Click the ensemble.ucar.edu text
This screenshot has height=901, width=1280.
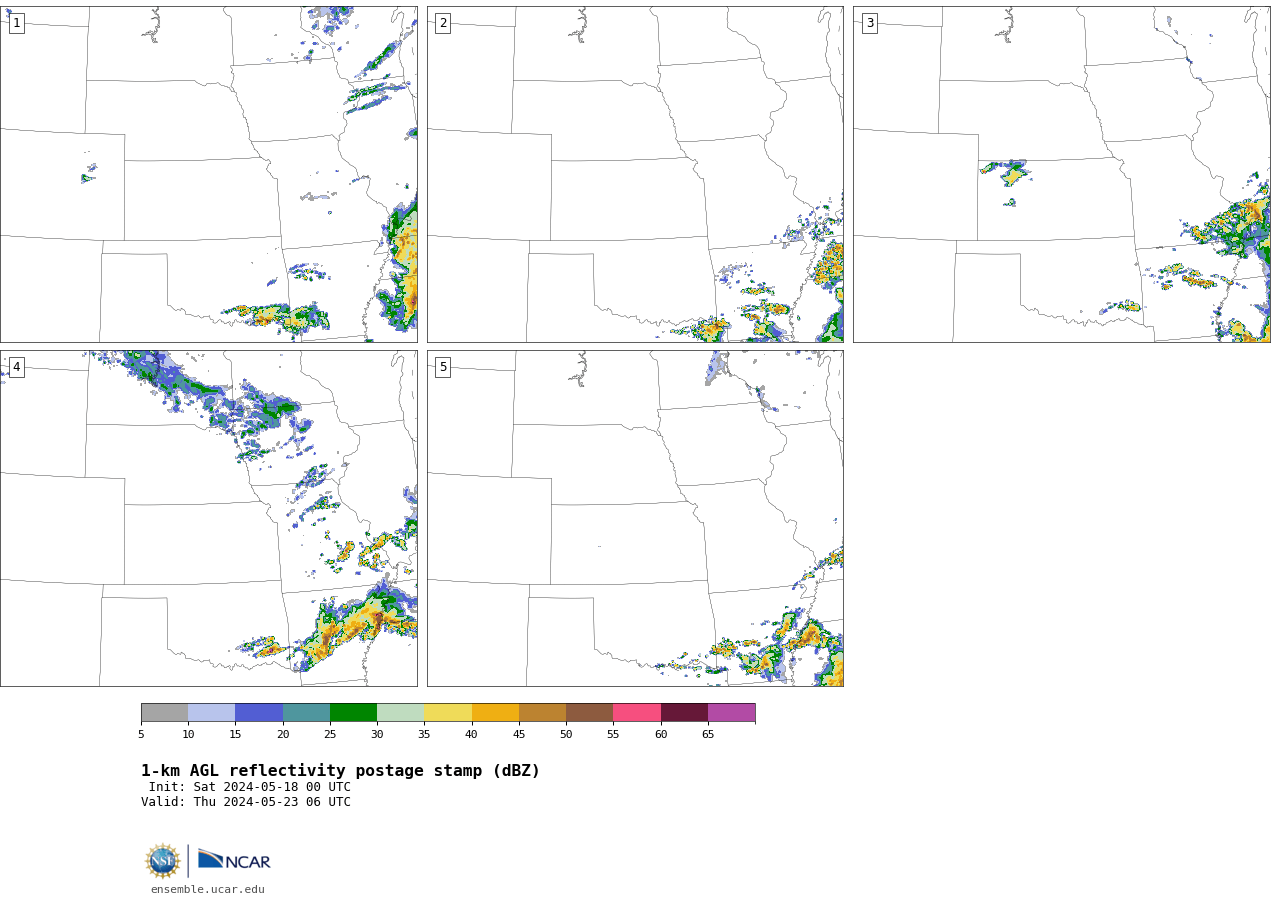208,889
